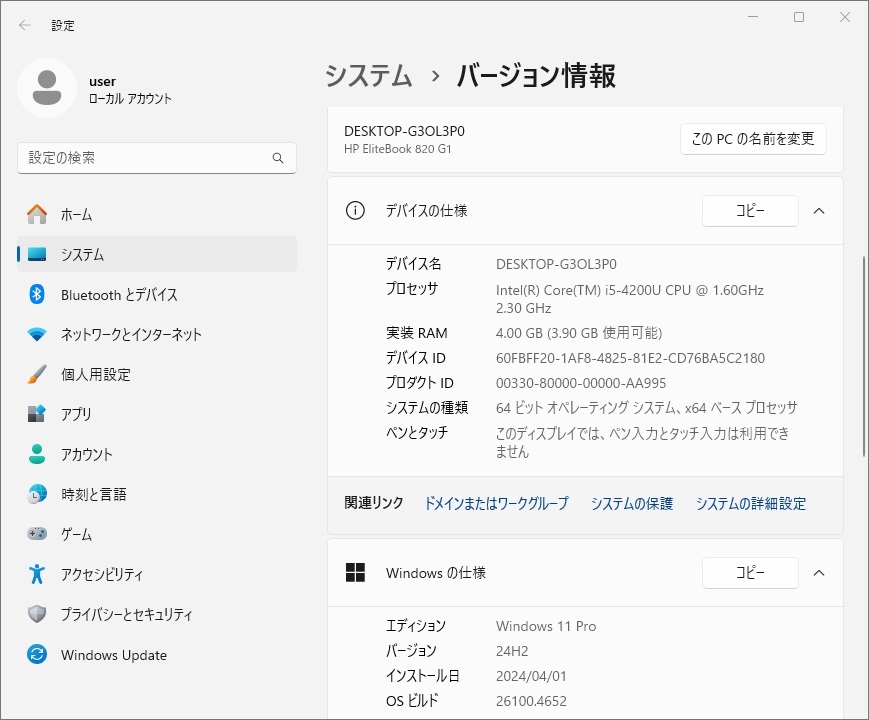
Task: Maximize the 設定 window
Action: pyautogui.click(x=799, y=17)
